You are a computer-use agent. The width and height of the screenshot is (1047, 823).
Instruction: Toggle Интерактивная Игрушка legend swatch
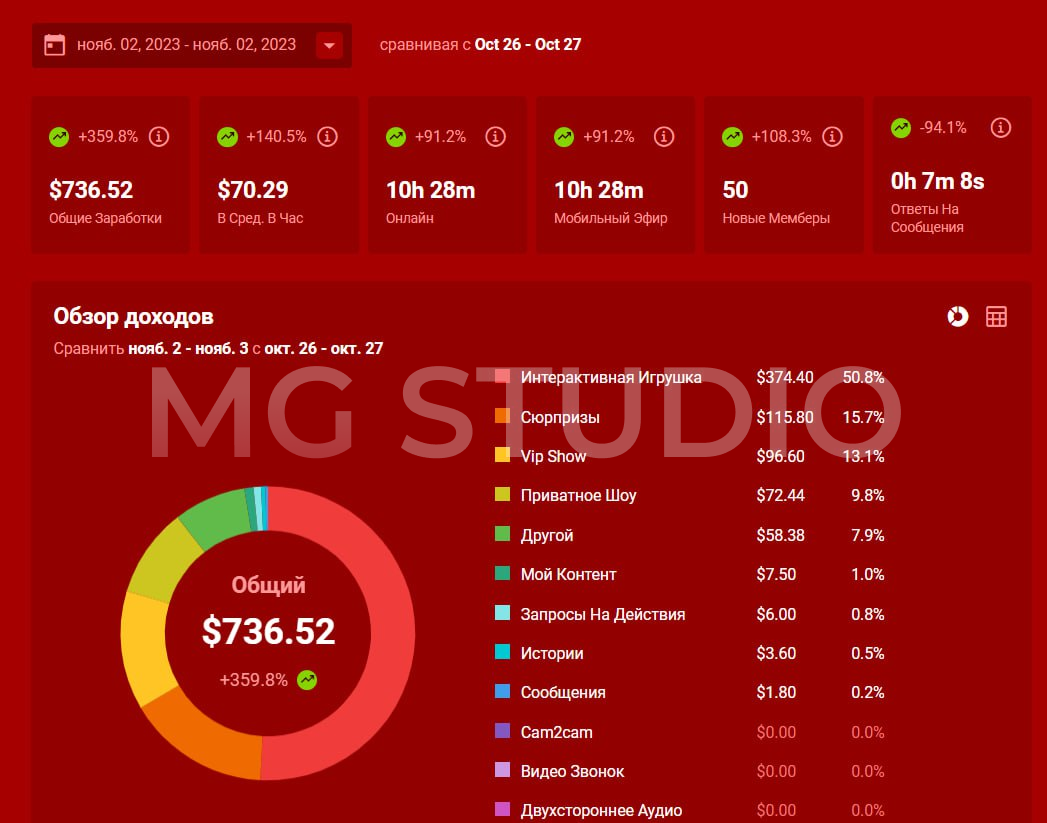tap(503, 377)
